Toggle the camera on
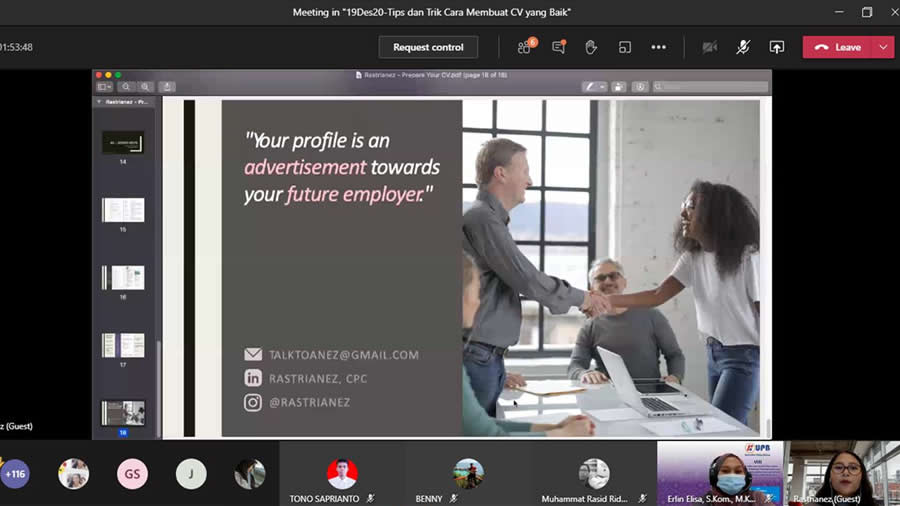900x506 pixels. tap(710, 47)
